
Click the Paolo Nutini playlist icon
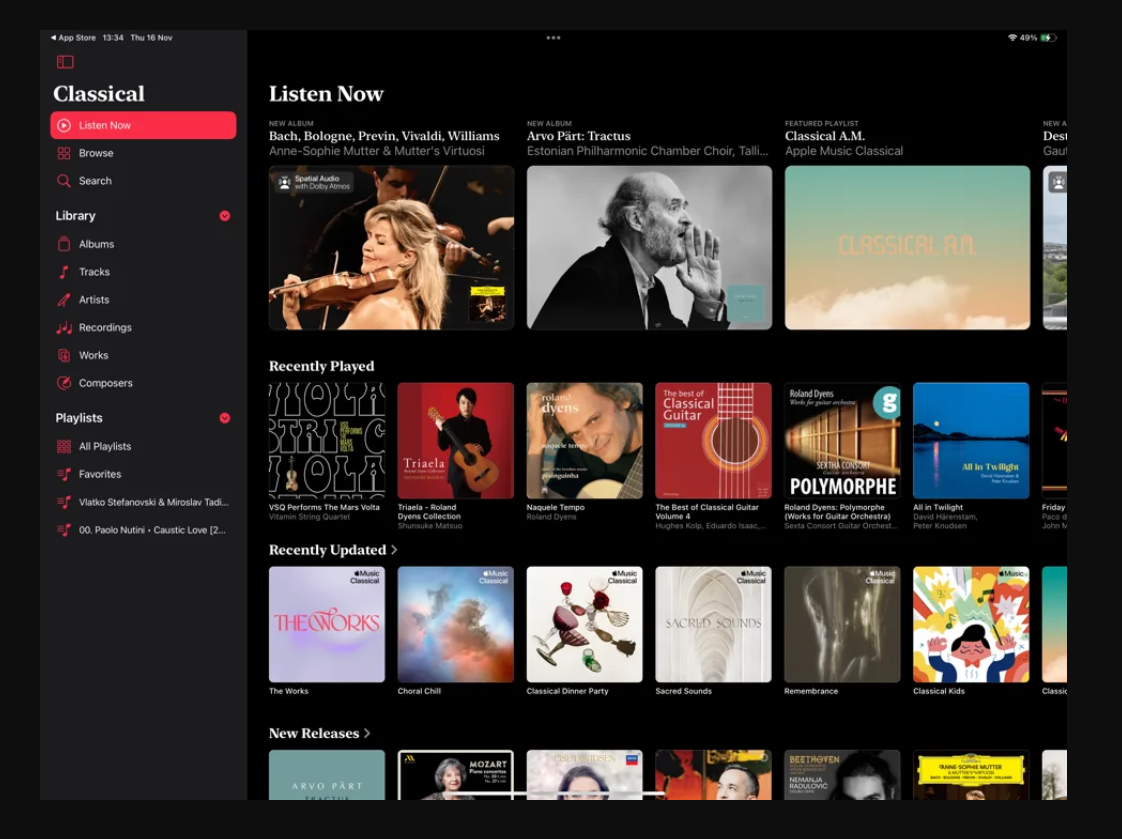pyautogui.click(x=64, y=530)
